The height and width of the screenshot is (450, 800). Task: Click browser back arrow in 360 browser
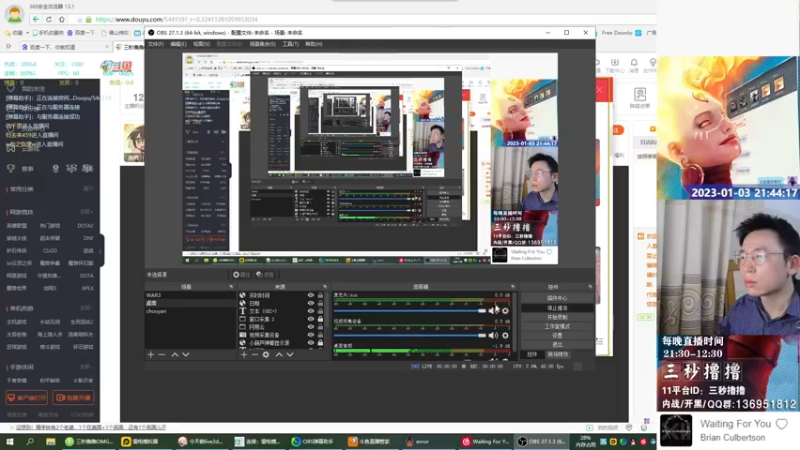click(x=36, y=19)
